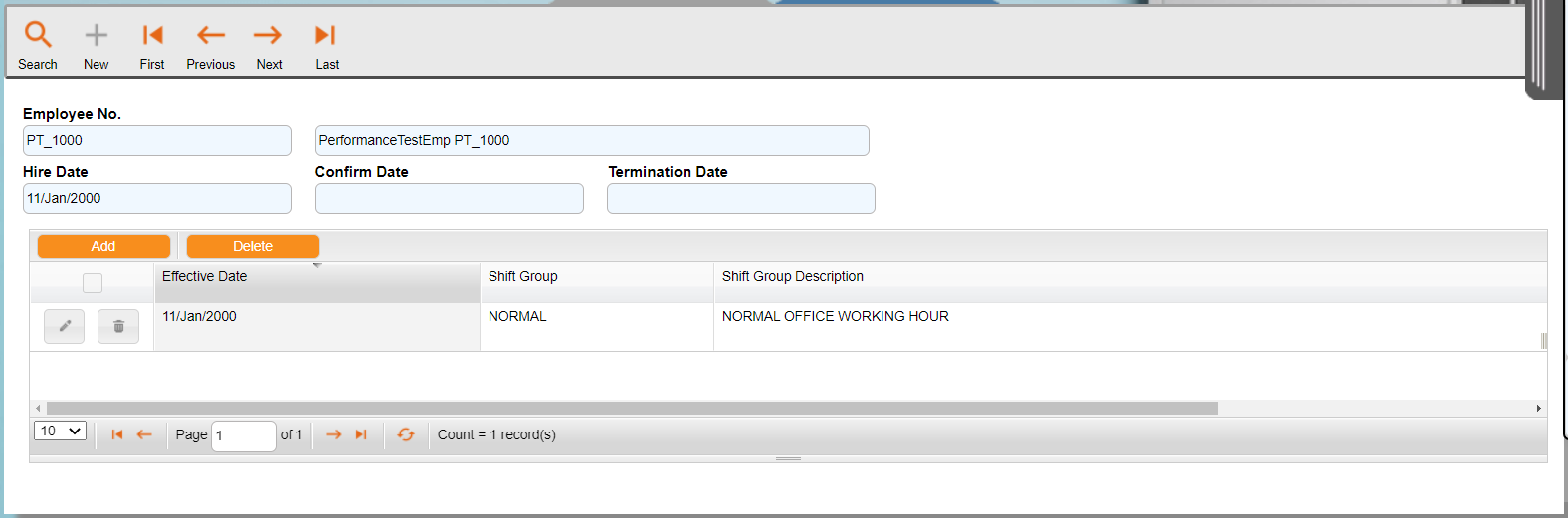Open the Effective Date column sort arrow

317,266
